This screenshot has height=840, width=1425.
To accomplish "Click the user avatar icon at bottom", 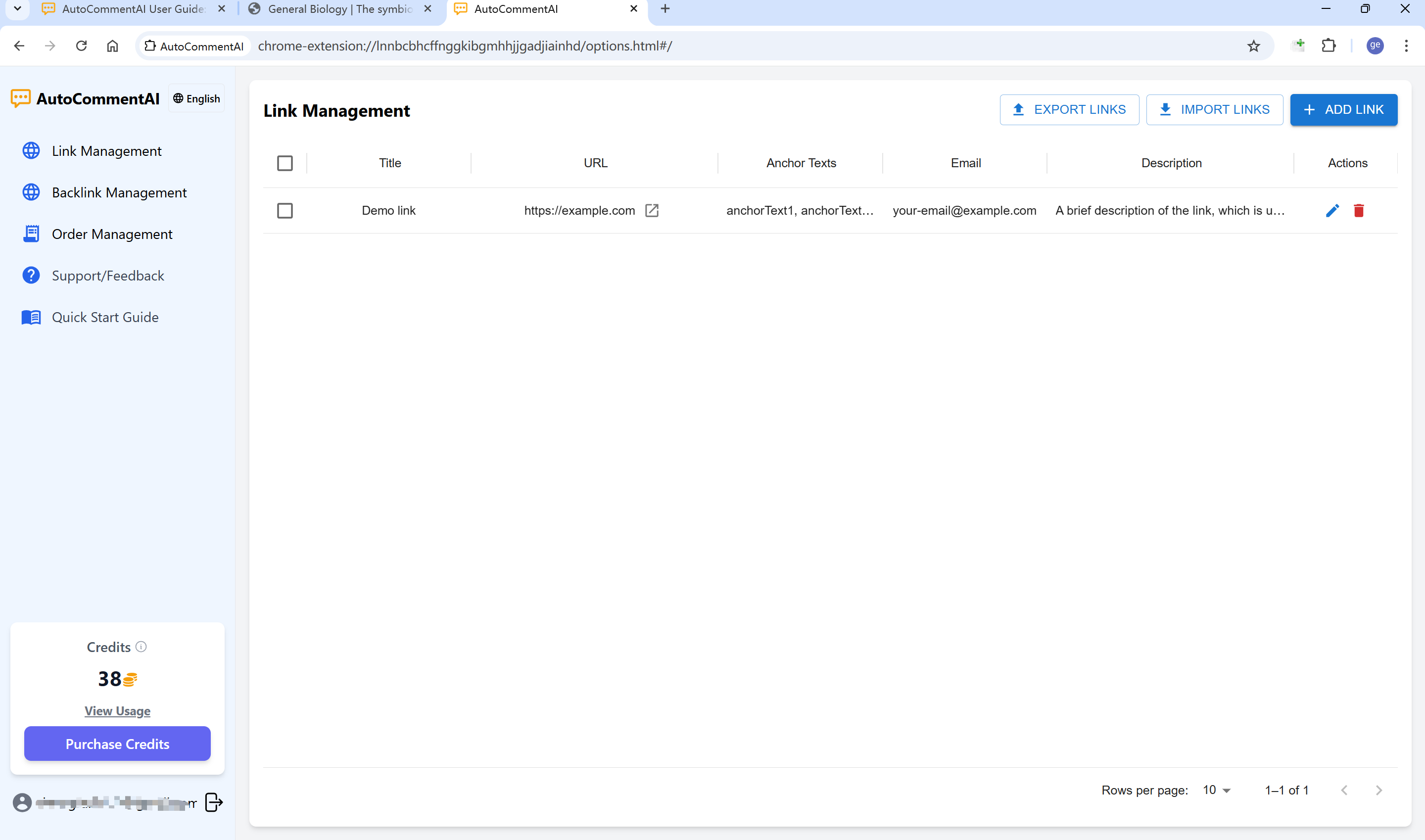I will tap(22, 802).
